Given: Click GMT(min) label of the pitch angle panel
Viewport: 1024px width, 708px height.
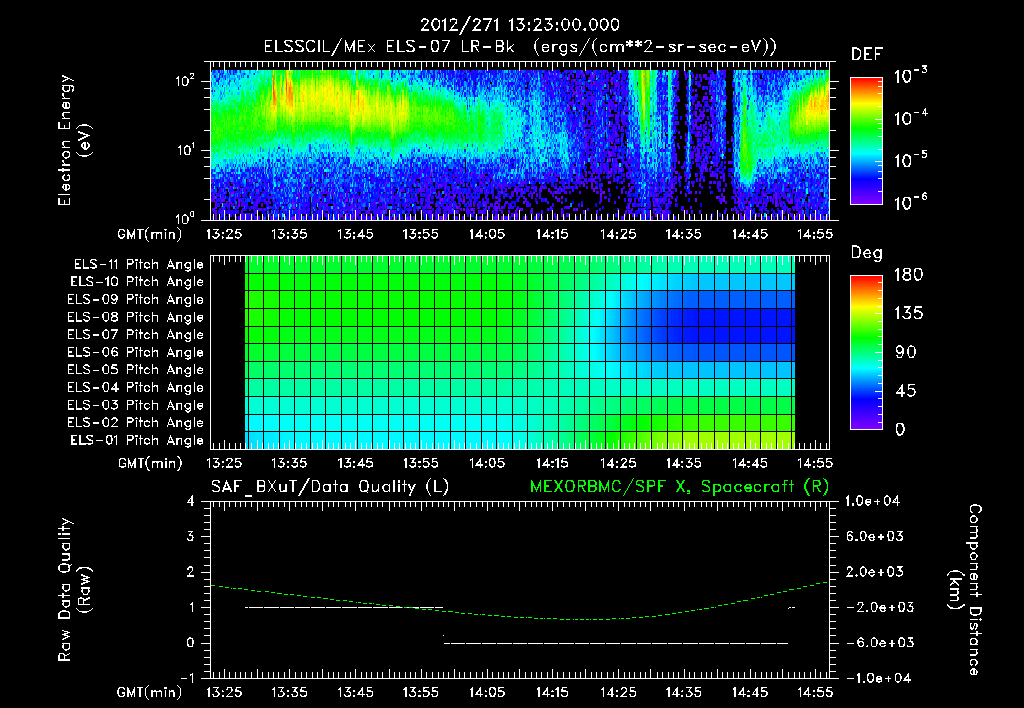Looking at the screenshot, I should [x=150, y=464].
